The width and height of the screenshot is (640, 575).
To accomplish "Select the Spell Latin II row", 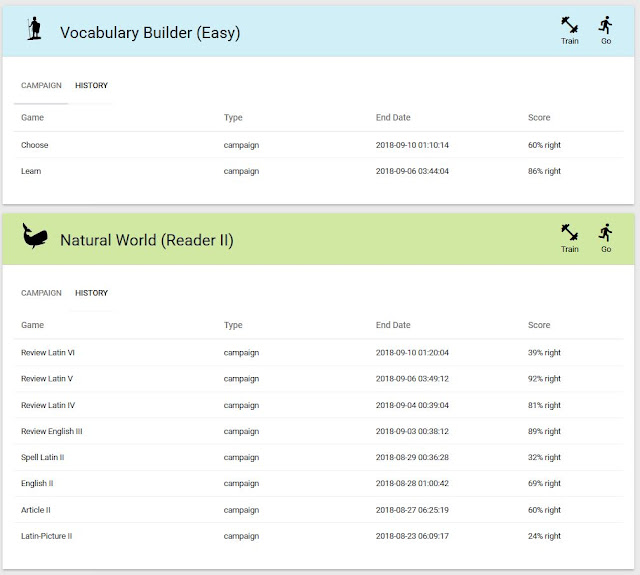I will (x=319, y=457).
